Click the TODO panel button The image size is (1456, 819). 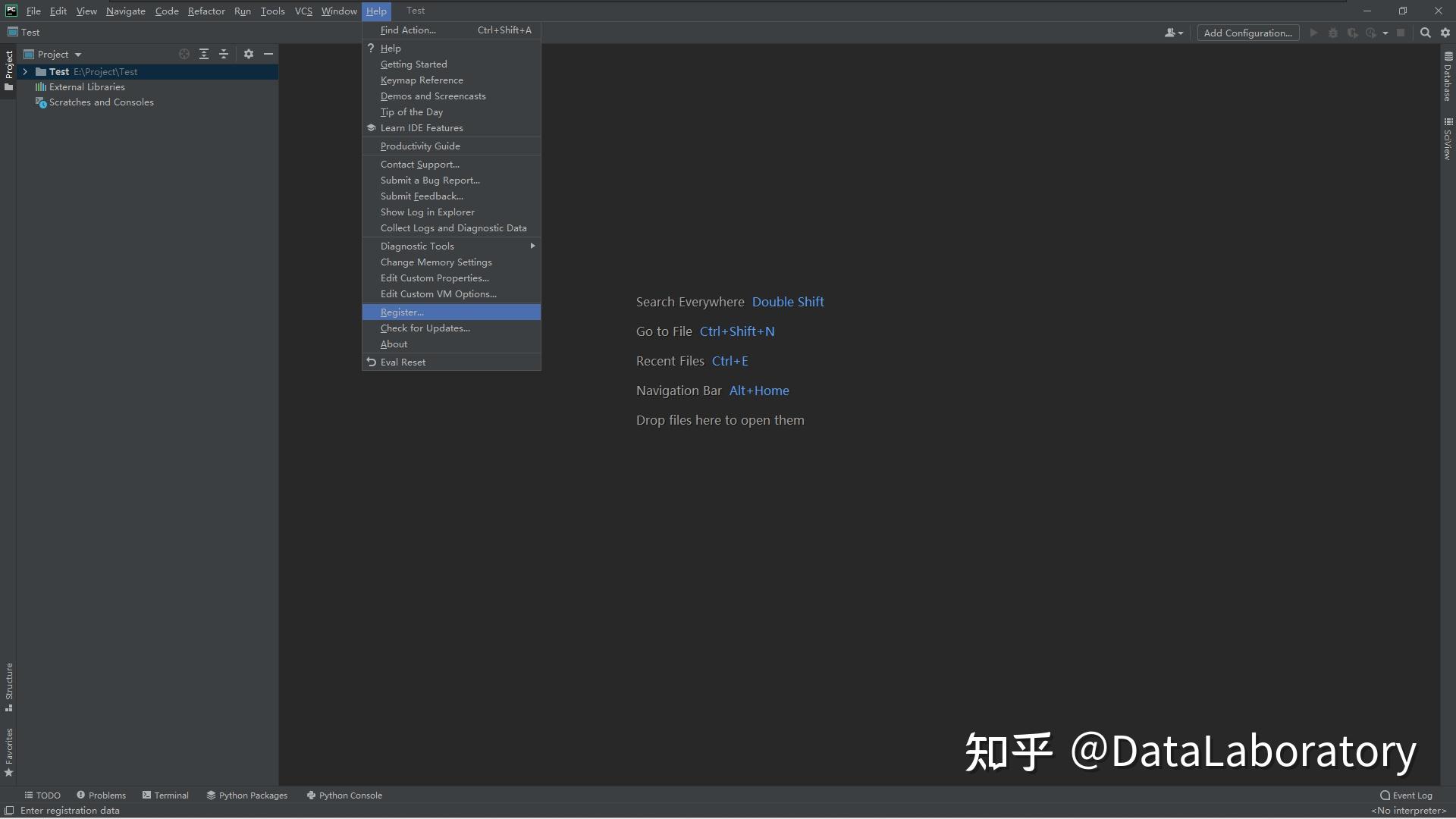[42, 795]
